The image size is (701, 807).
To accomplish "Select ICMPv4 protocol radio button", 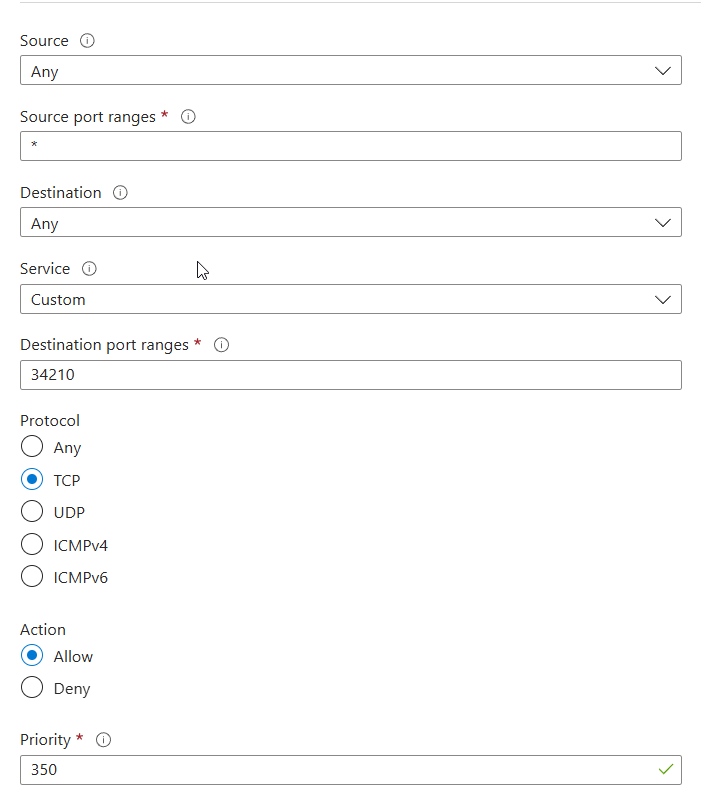I will [32, 545].
